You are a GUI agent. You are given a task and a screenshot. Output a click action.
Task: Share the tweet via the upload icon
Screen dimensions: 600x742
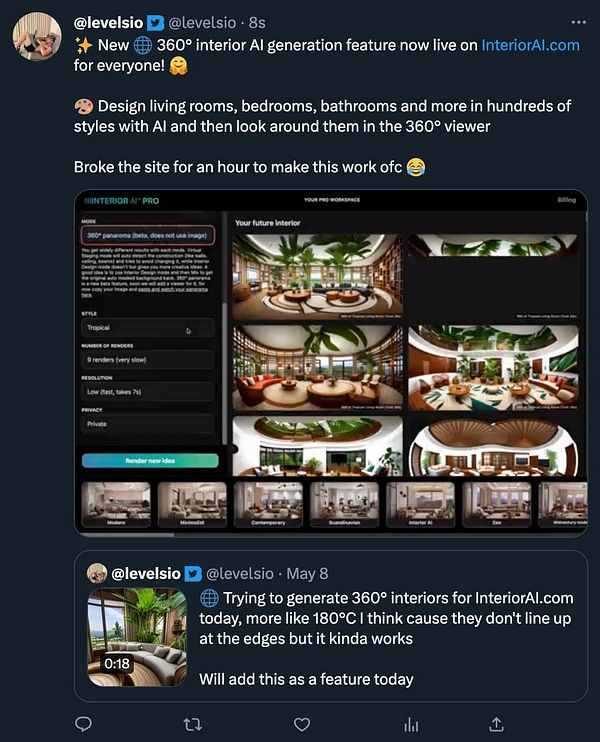(496, 724)
